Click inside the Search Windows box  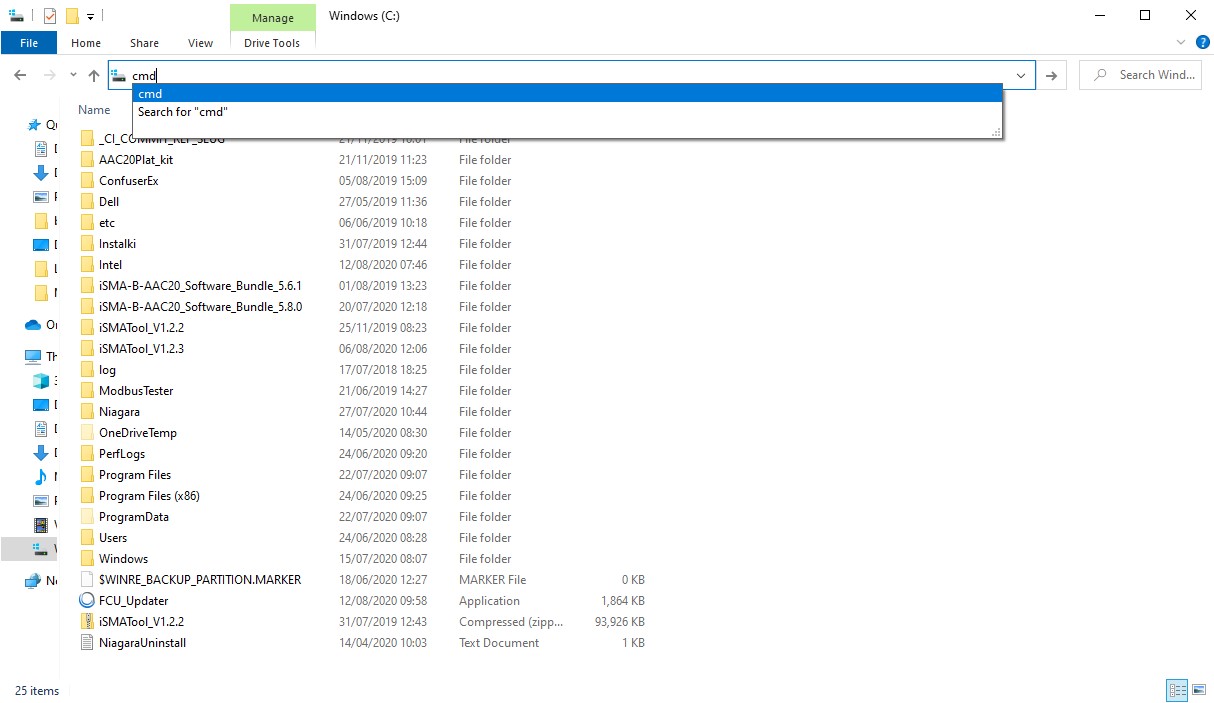coord(1140,75)
